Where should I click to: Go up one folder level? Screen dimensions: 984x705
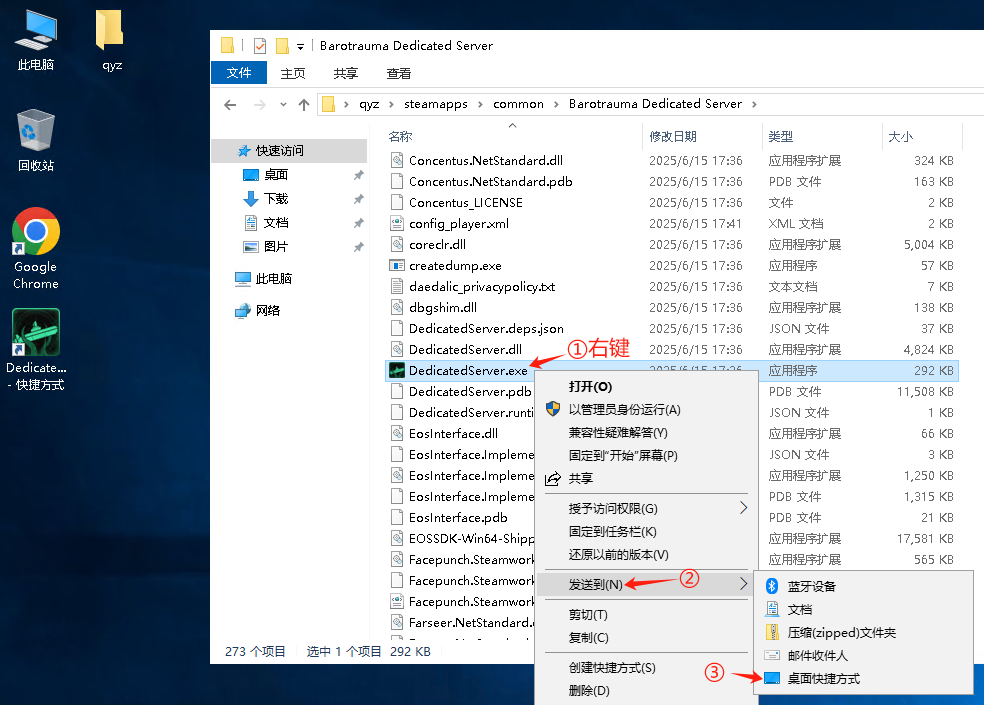pyautogui.click(x=304, y=105)
